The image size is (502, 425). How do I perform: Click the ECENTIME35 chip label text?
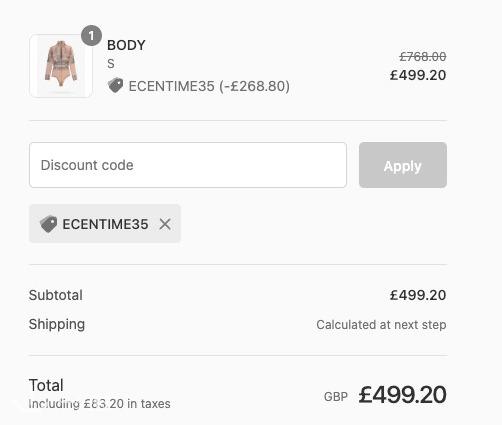105,224
